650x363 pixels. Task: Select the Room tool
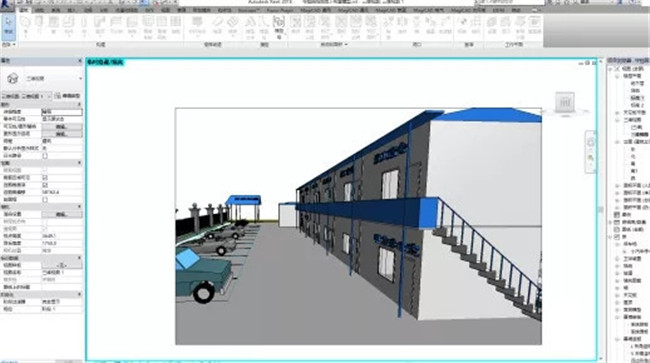[x=296, y=26]
